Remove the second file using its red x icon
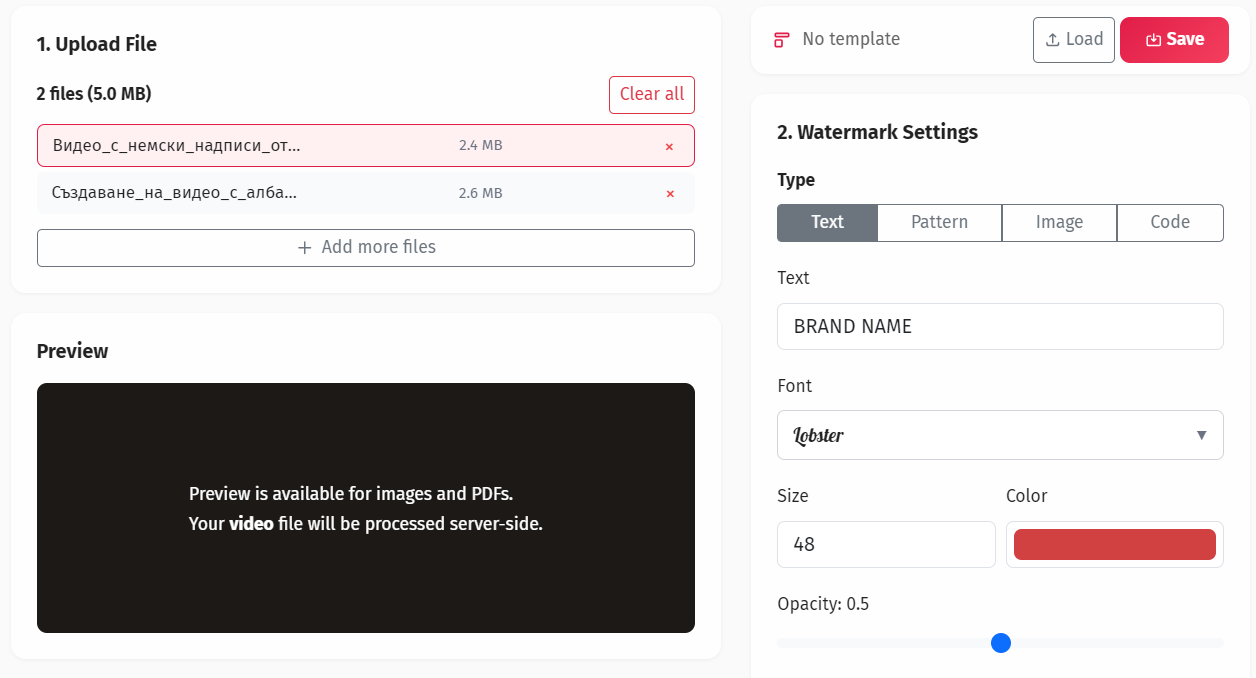1256x678 pixels. point(669,194)
